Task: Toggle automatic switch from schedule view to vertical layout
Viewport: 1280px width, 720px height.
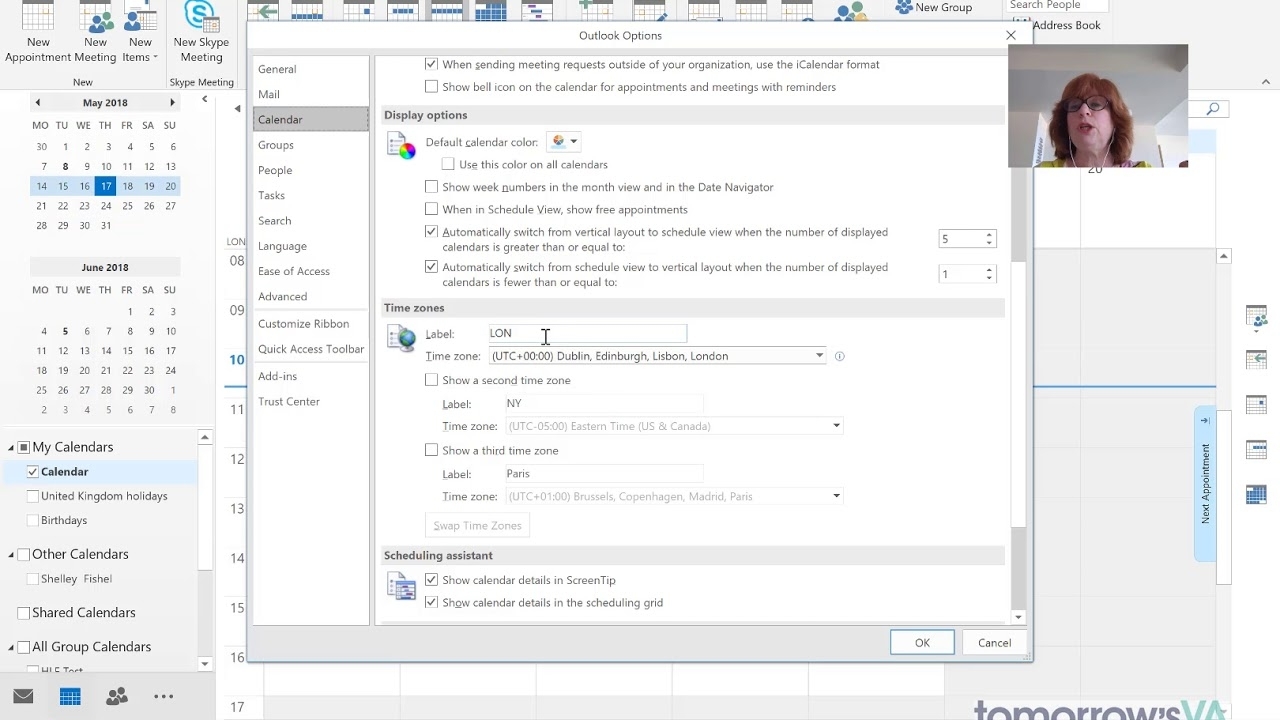Action: tap(431, 267)
